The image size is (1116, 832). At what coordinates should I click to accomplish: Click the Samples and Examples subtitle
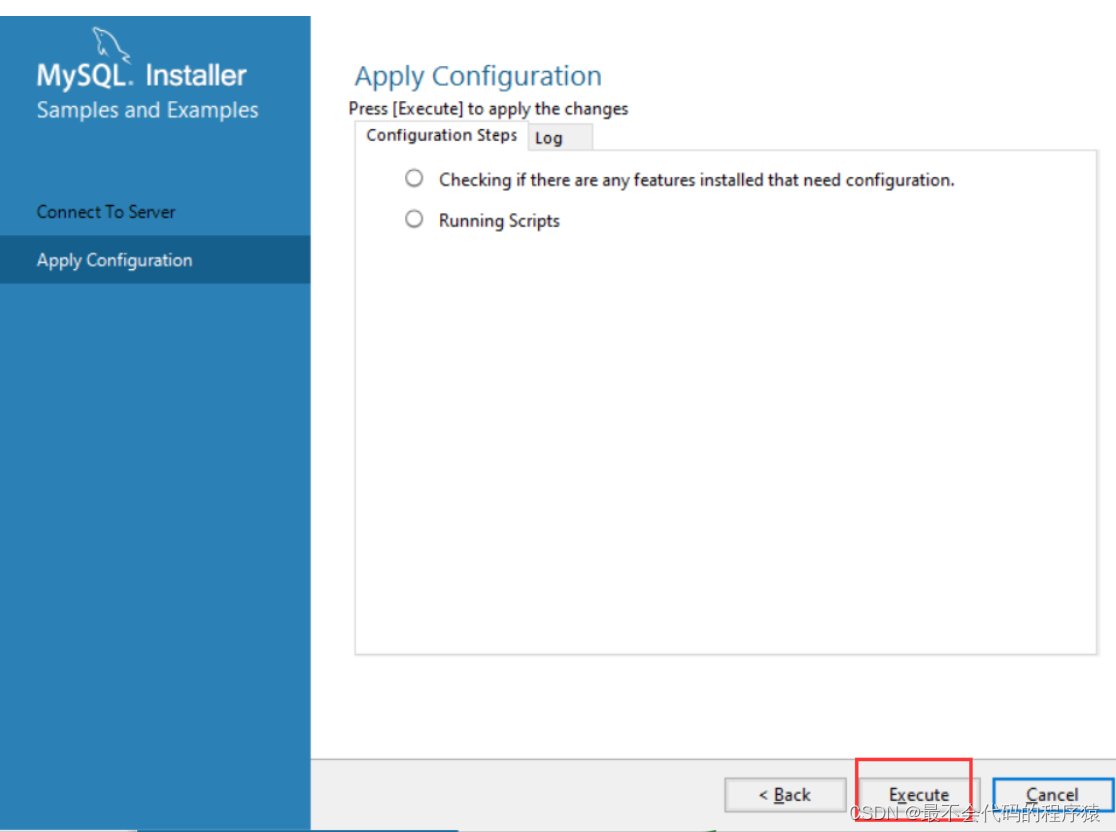pyautogui.click(x=147, y=110)
